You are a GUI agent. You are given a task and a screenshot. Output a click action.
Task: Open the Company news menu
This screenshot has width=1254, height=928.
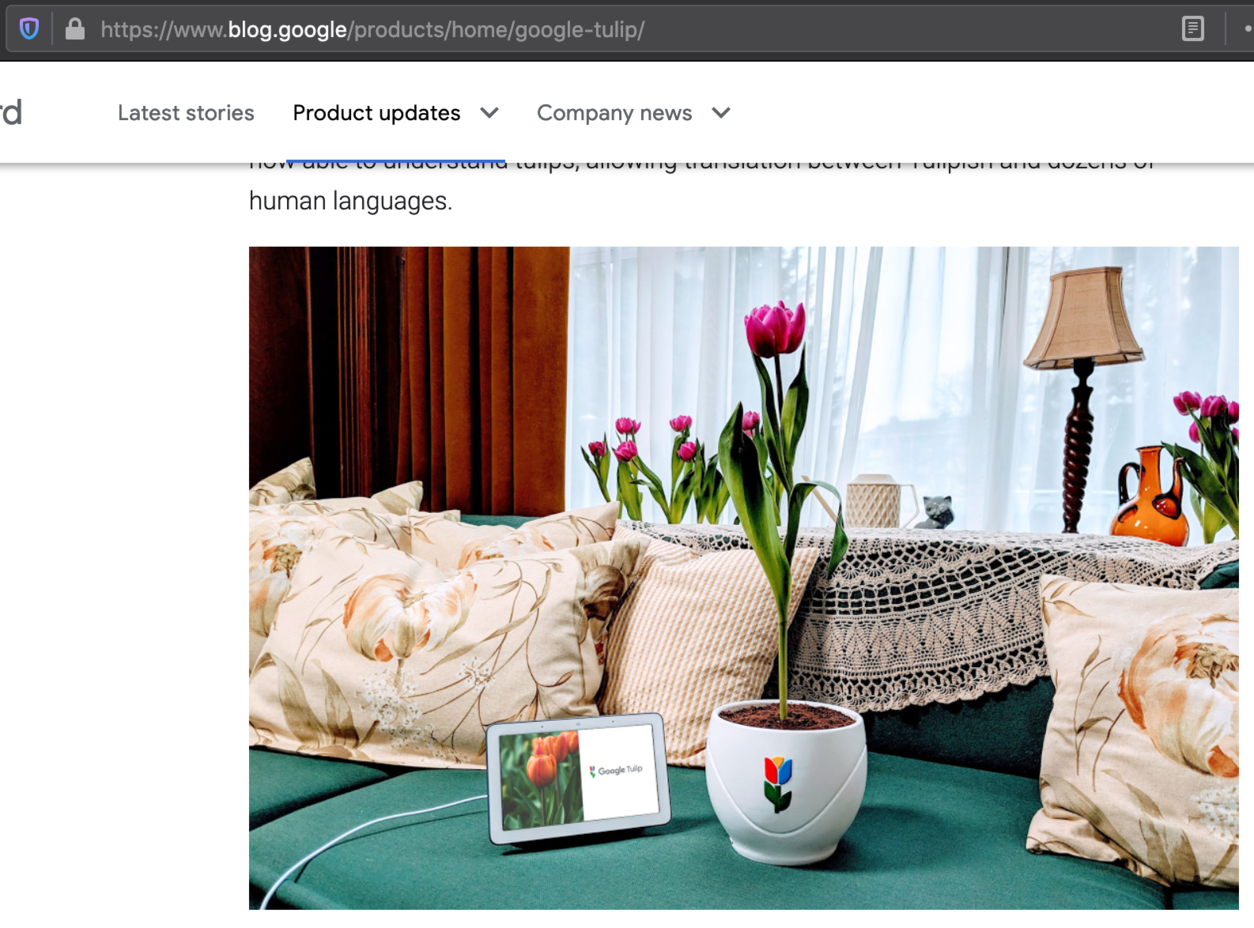[x=614, y=113]
